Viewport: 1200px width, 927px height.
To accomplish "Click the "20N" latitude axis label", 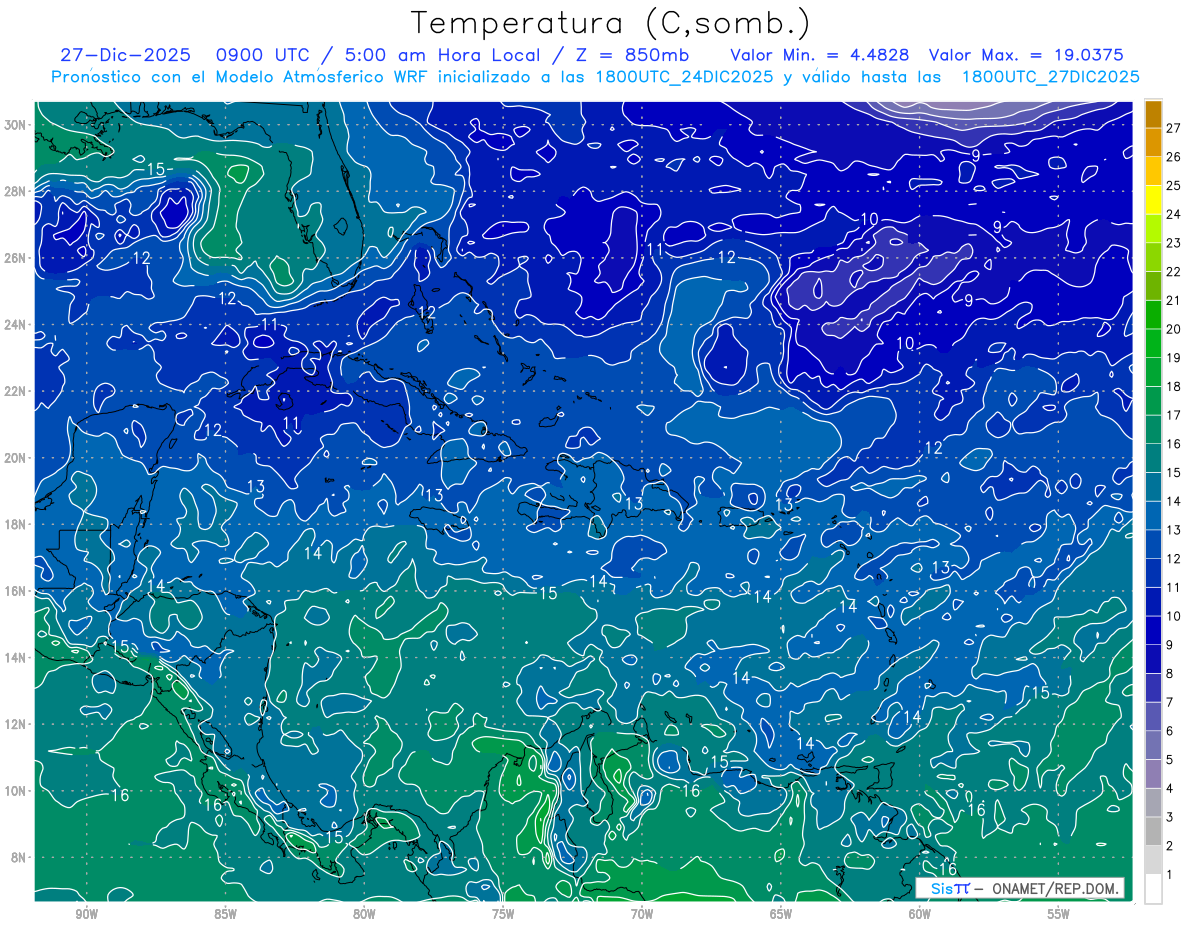I will pos(17,458).
